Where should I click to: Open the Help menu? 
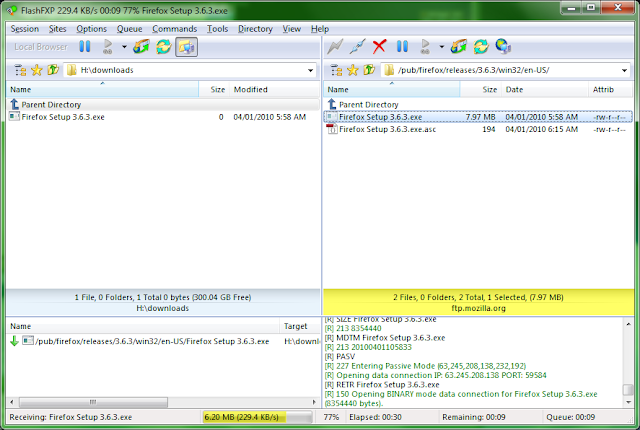point(320,29)
